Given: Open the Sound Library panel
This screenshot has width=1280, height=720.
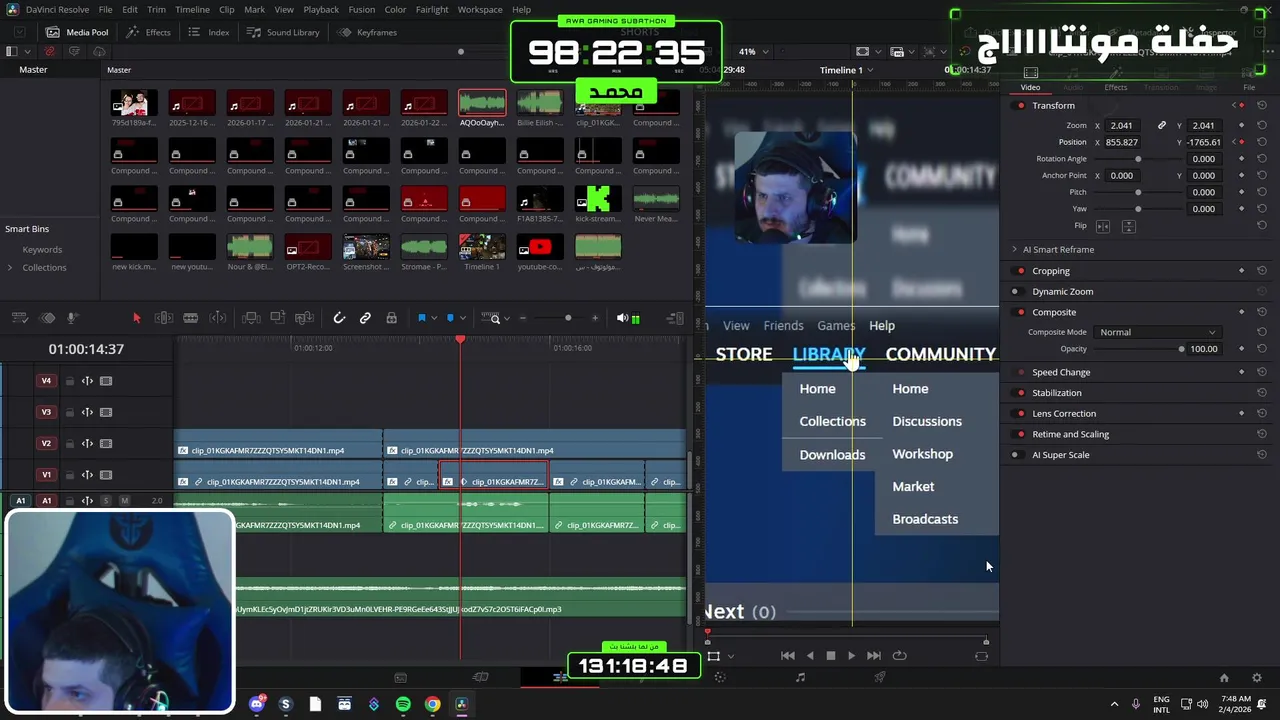Looking at the screenshot, I should click(284, 32).
